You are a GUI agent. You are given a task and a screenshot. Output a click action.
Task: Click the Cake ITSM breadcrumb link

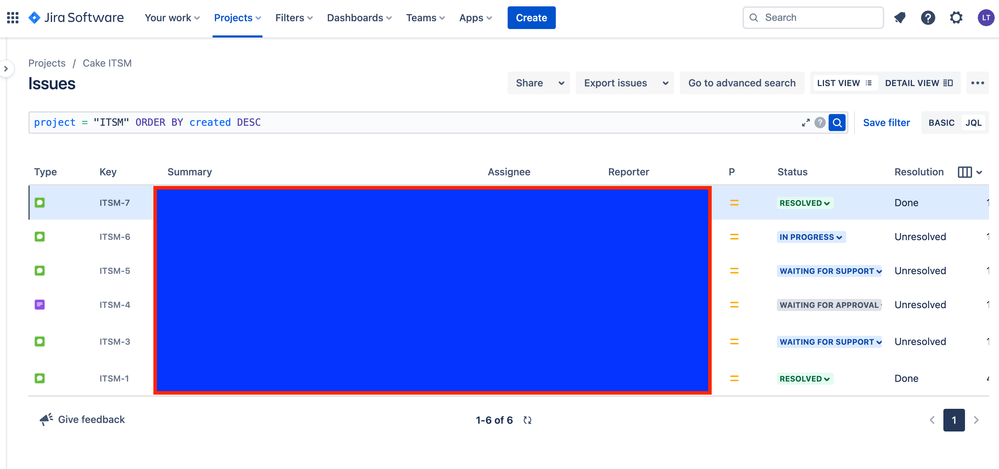[107, 63]
